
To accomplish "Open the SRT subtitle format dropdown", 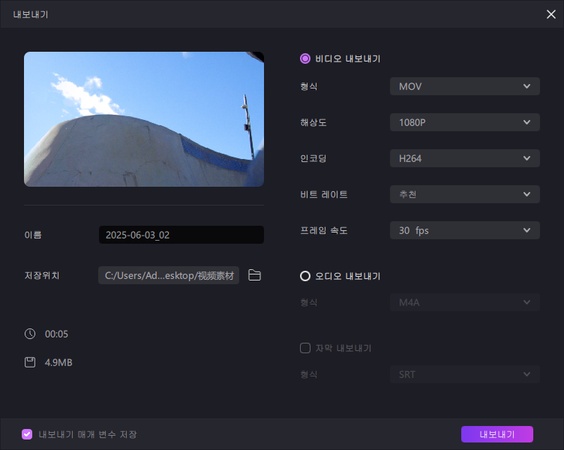I will 464,374.
